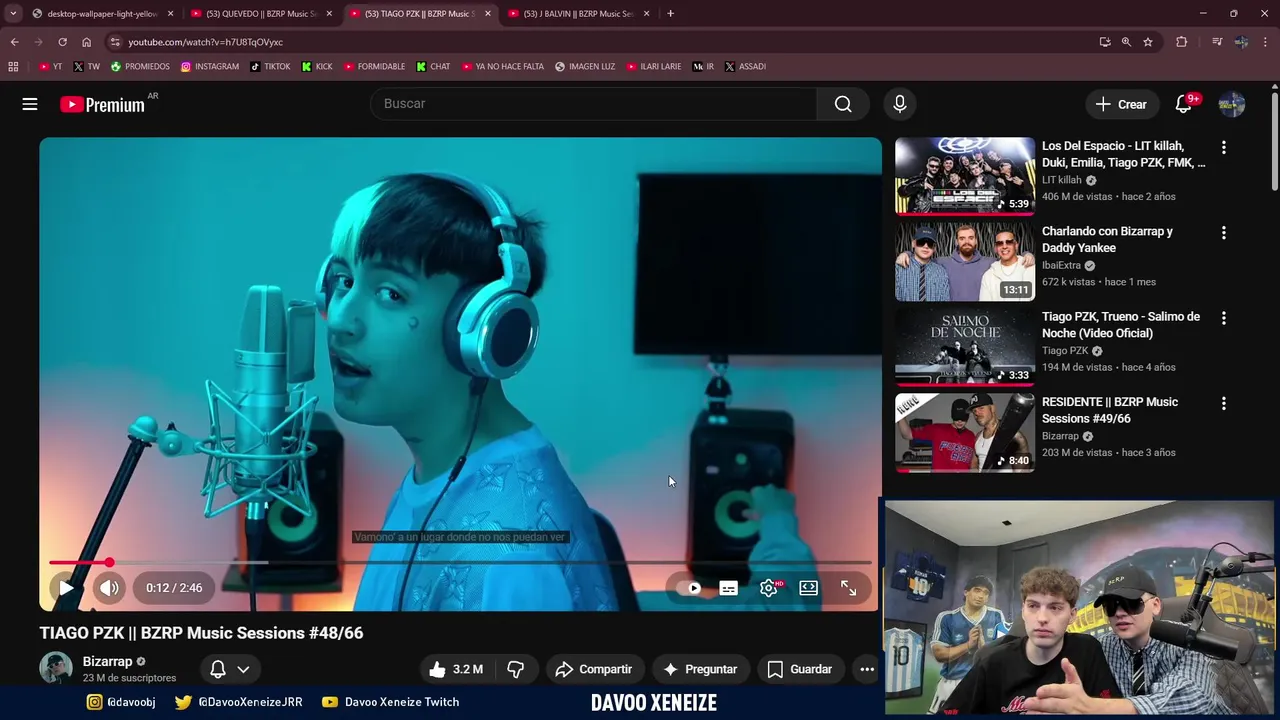Open LIT killah channel name under first video

tap(1062, 180)
